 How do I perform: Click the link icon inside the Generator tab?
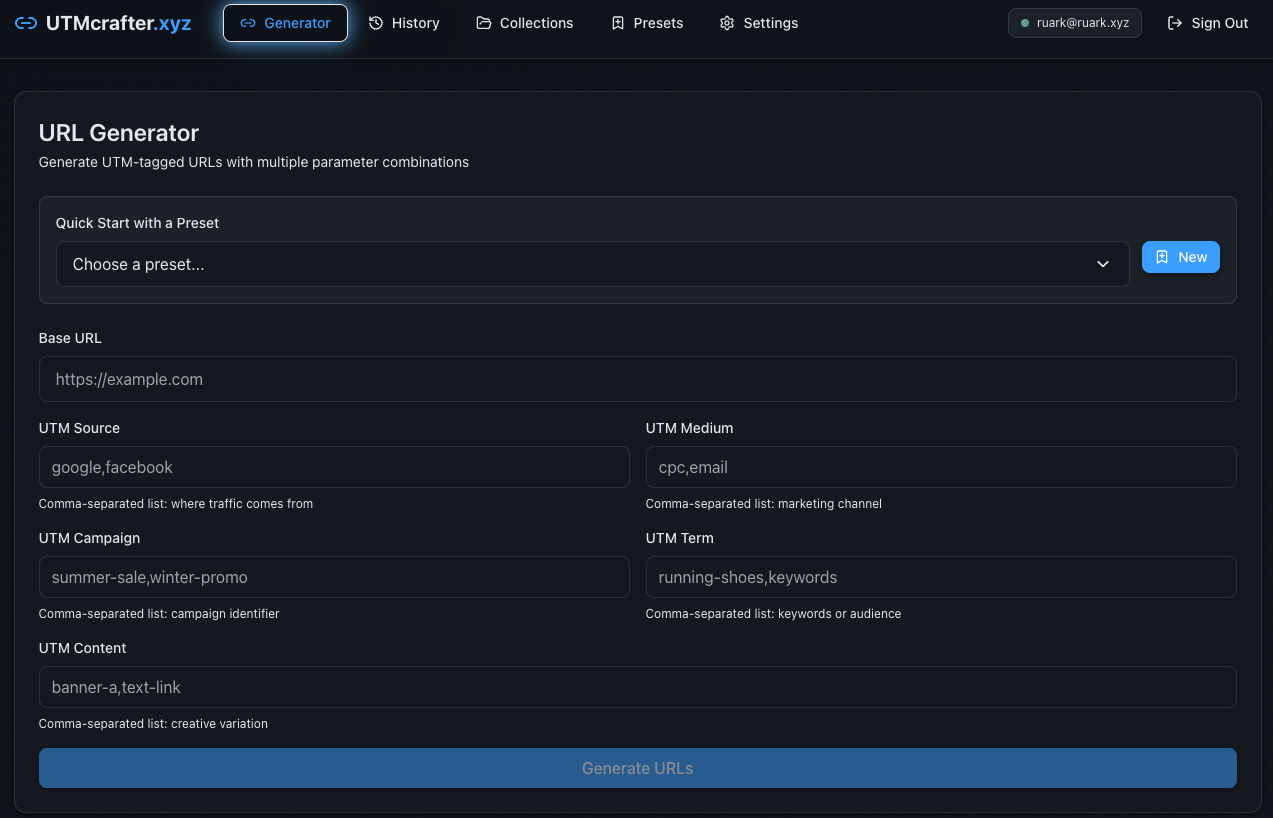click(x=250, y=22)
